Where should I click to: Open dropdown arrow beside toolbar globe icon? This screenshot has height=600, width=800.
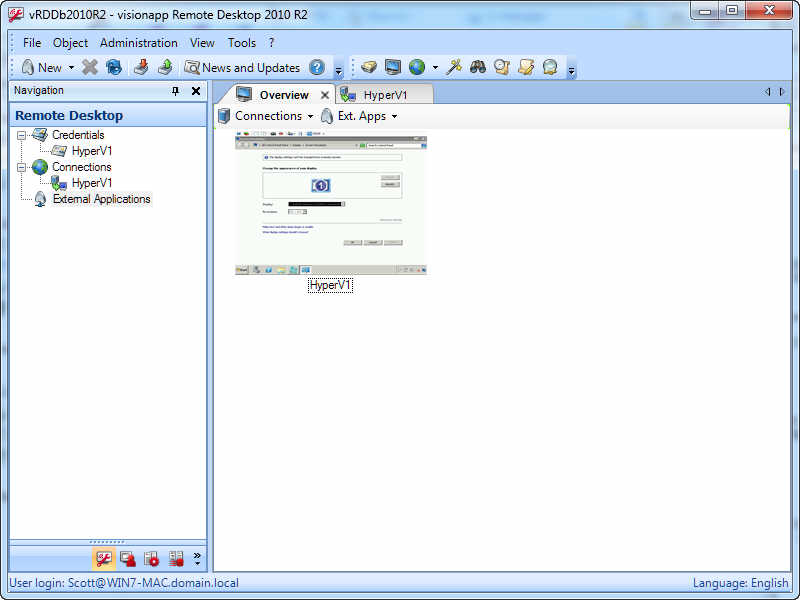[x=435, y=67]
